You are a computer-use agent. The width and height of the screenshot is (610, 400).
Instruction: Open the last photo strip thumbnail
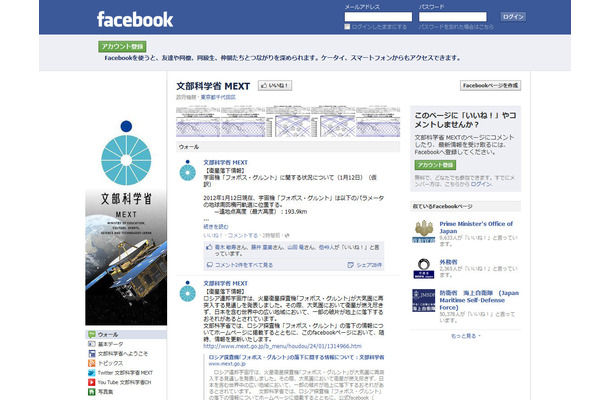tap(378, 121)
